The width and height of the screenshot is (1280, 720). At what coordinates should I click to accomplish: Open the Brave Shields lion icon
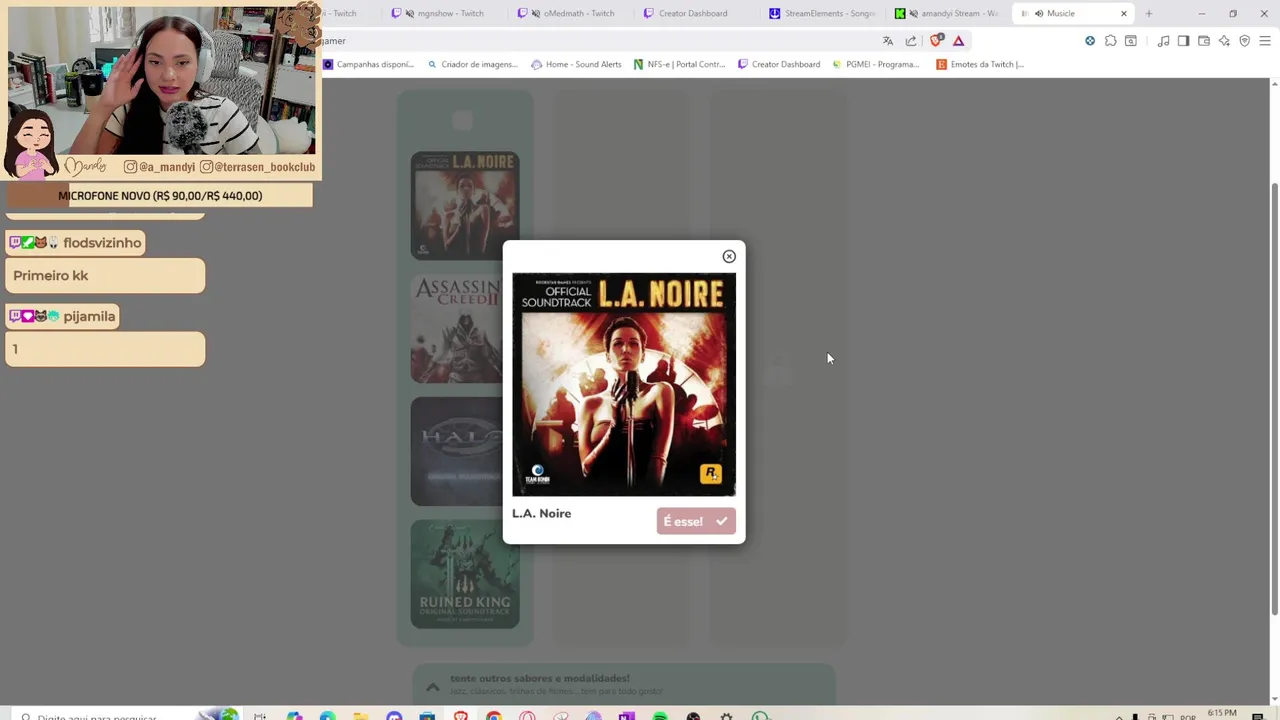[936, 41]
